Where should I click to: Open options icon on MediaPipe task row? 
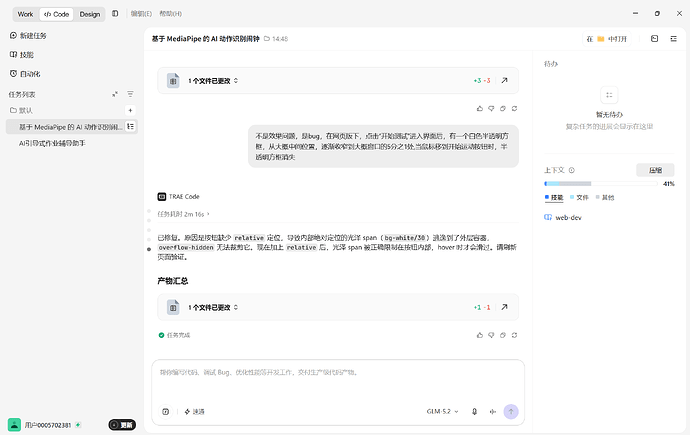[x=130, y=127]
